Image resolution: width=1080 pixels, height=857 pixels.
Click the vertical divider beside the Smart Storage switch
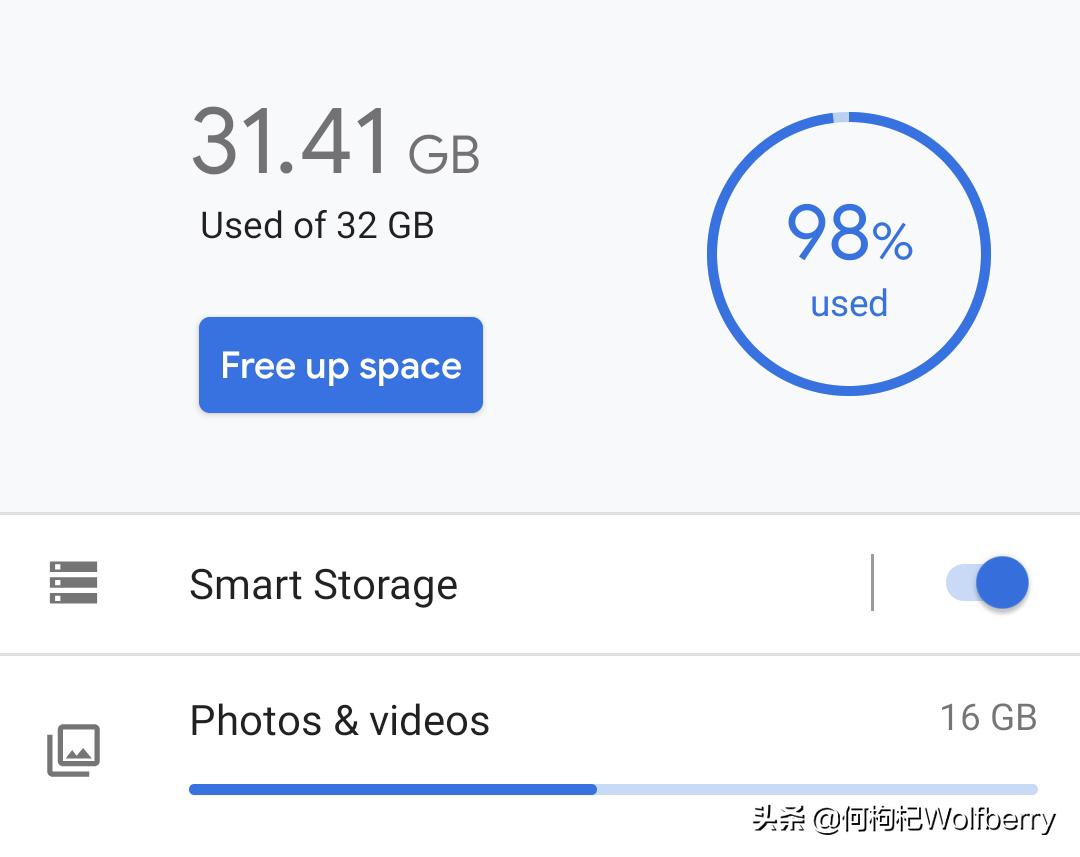point(872,582)
